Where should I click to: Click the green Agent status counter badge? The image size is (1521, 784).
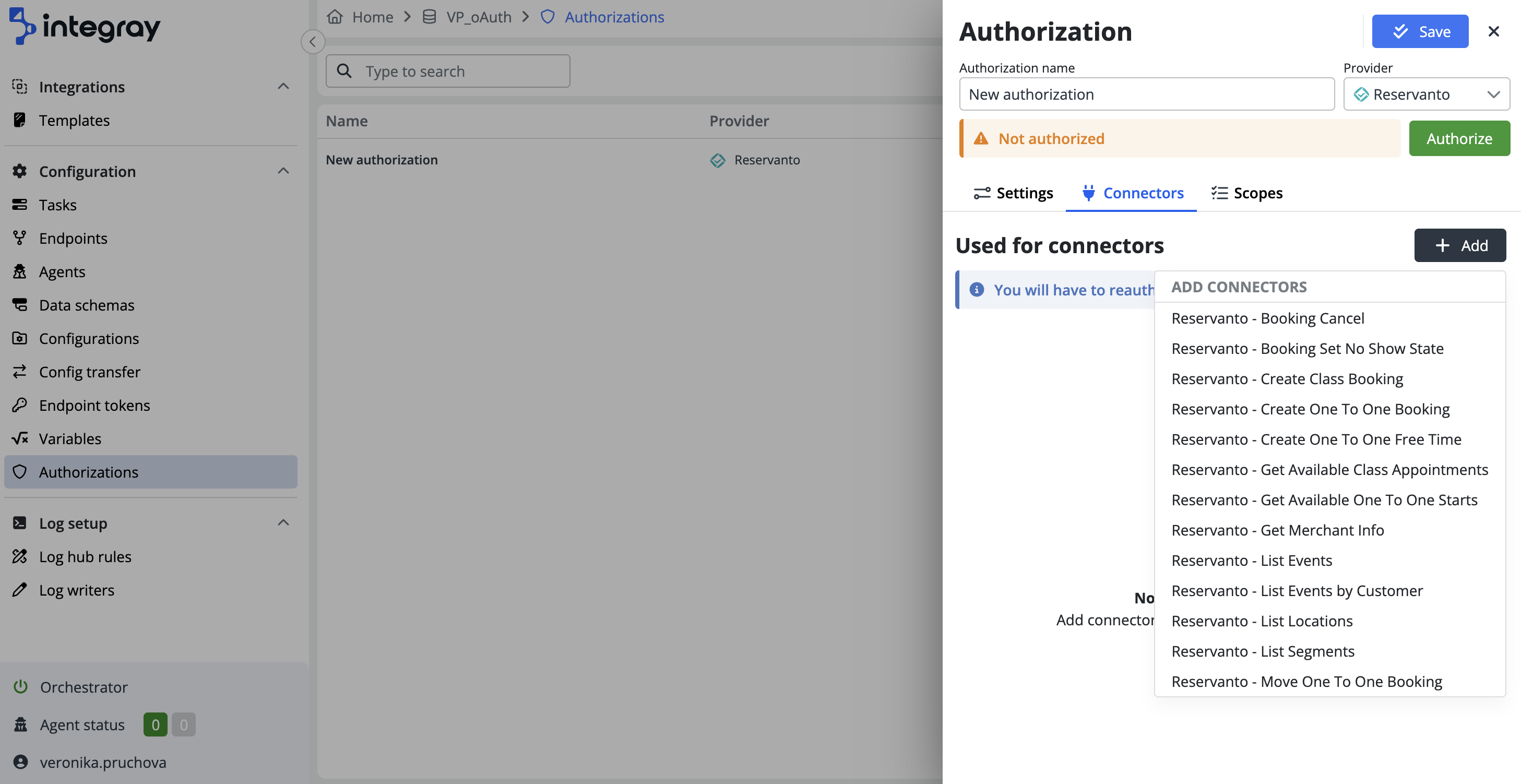[x=156, y=724]
